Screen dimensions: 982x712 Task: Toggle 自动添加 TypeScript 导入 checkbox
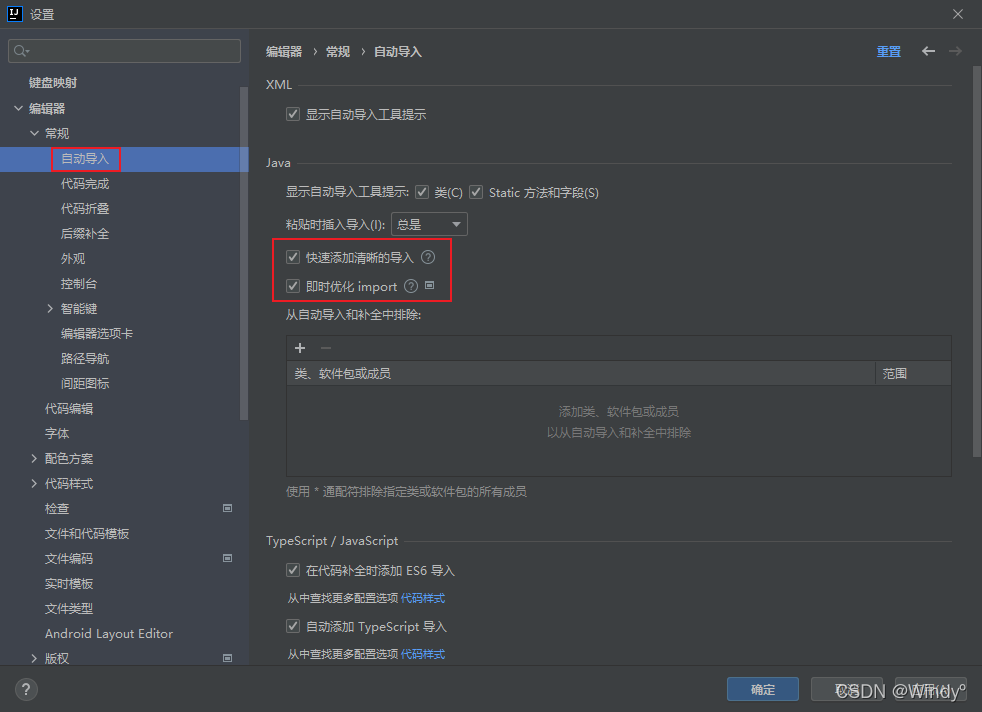coord(292,626)
